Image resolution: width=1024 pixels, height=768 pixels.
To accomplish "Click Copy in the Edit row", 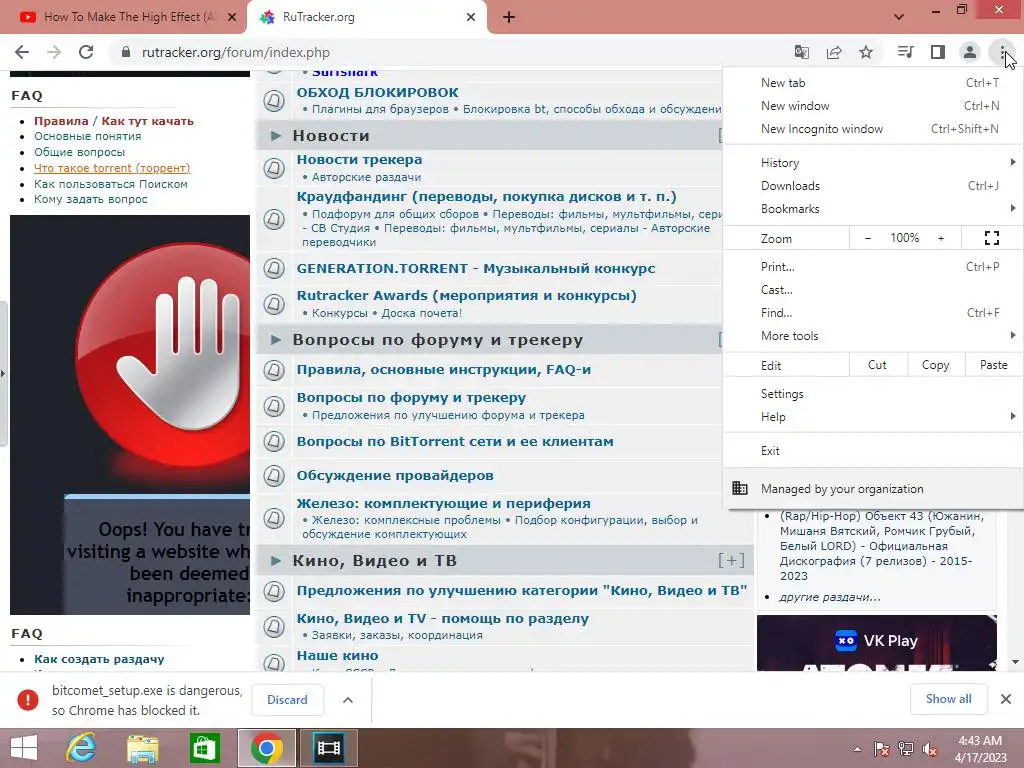I will pos(935,365).
